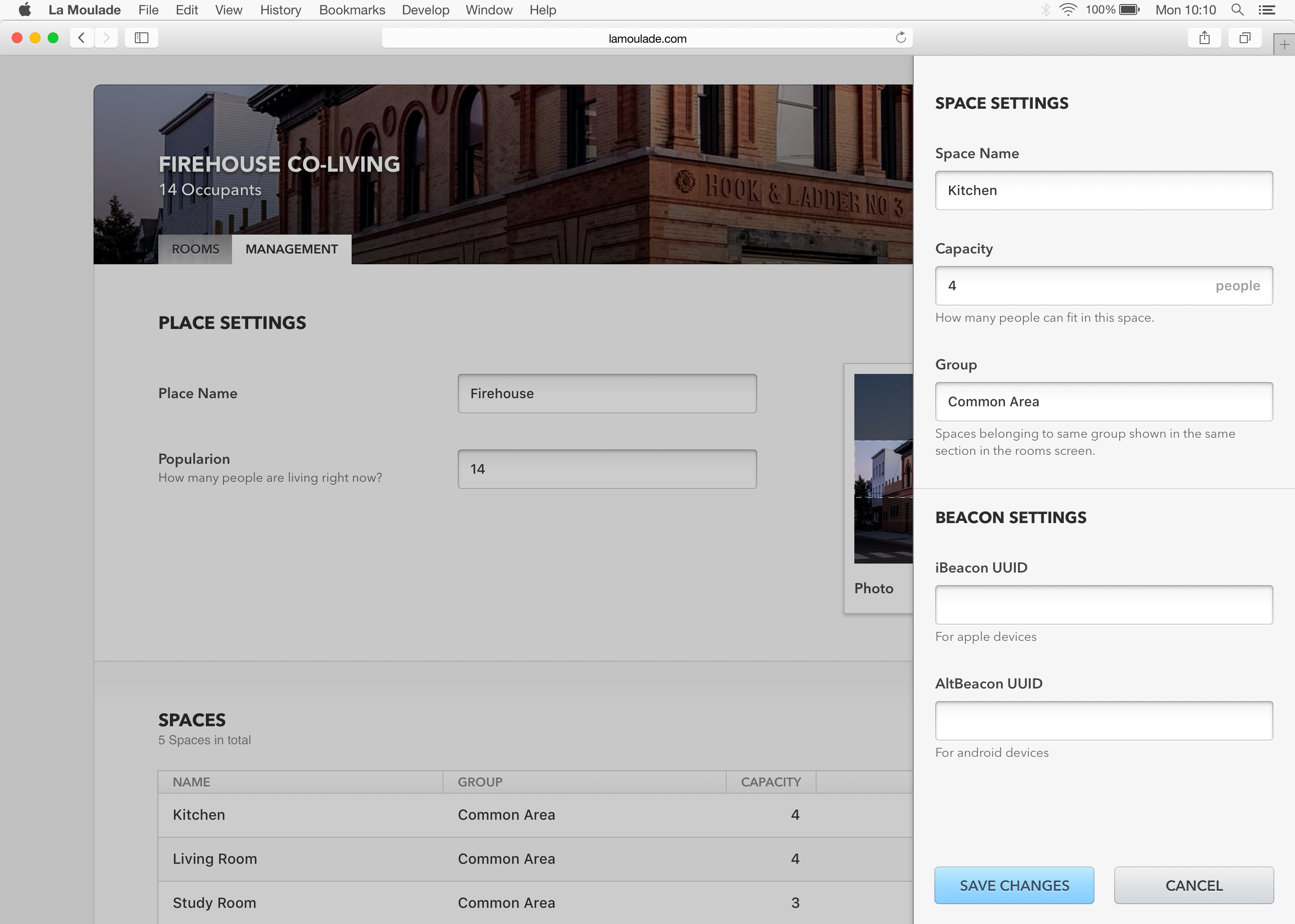The image size is (1295, 924).
Task: Reload the page with refresh icon
Action: tap(901, 38)
